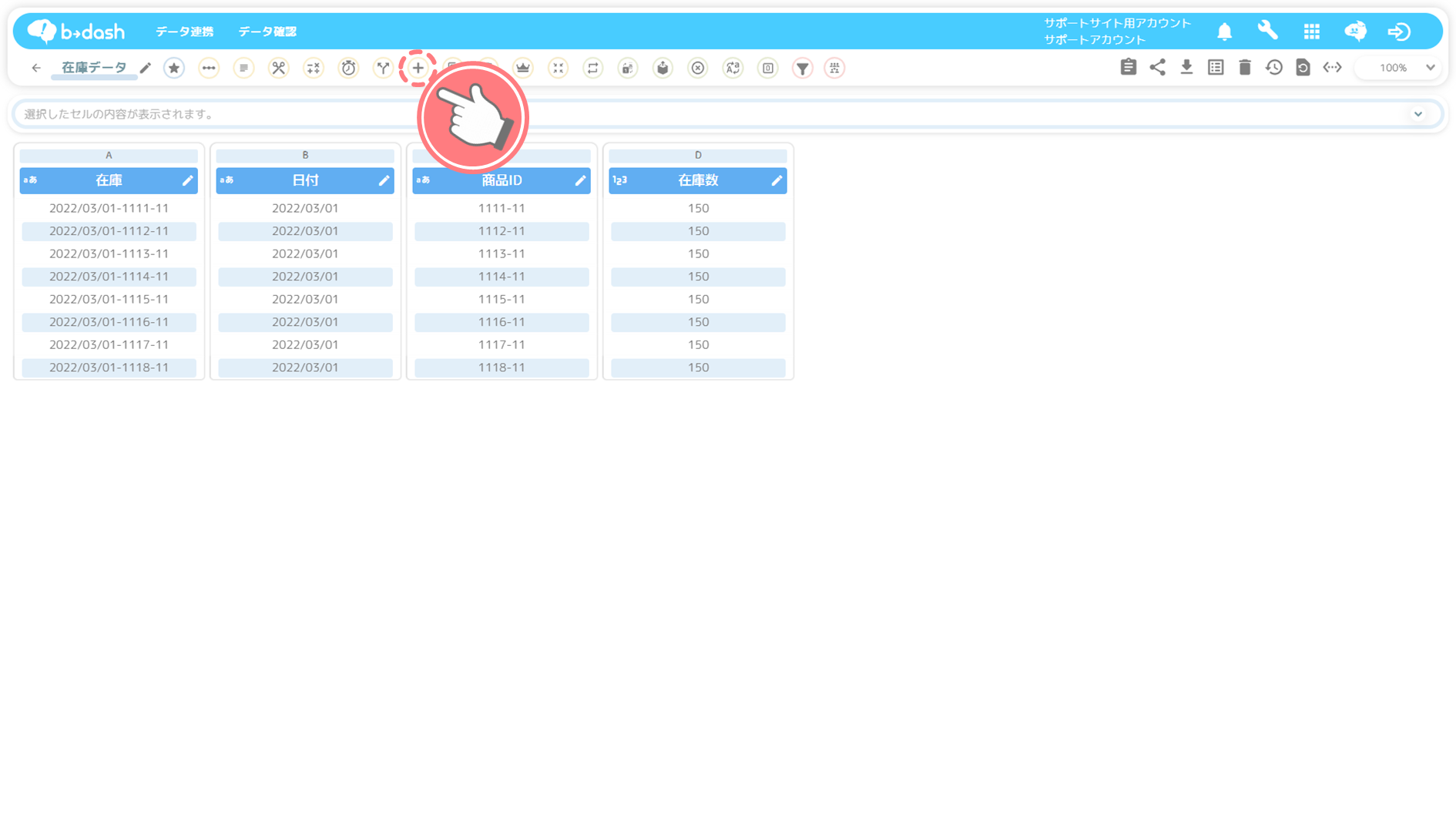
Task: Select the scissors and tools icon
Action: (x=278, y=68)
